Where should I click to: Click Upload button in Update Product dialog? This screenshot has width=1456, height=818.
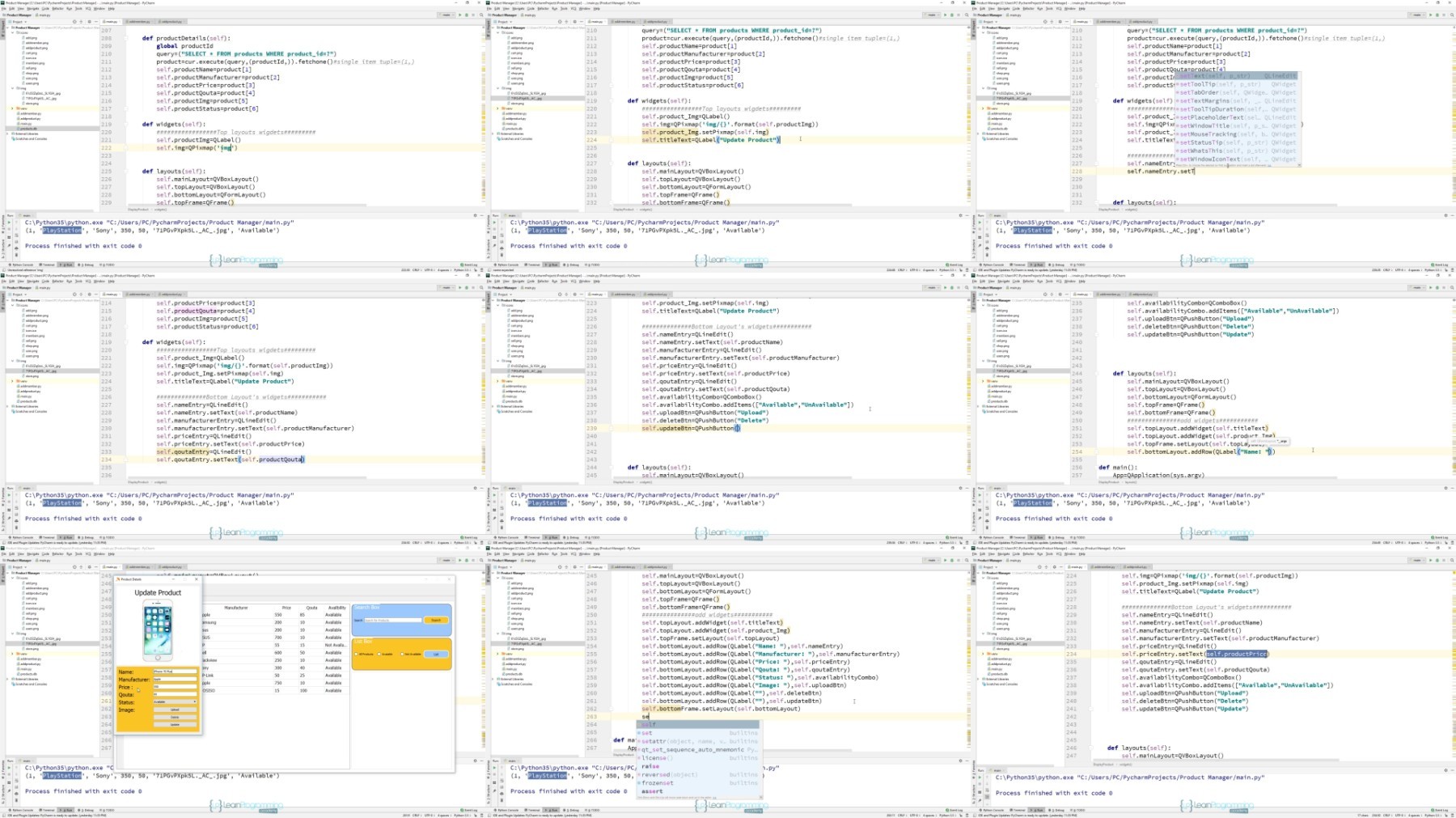175,710
